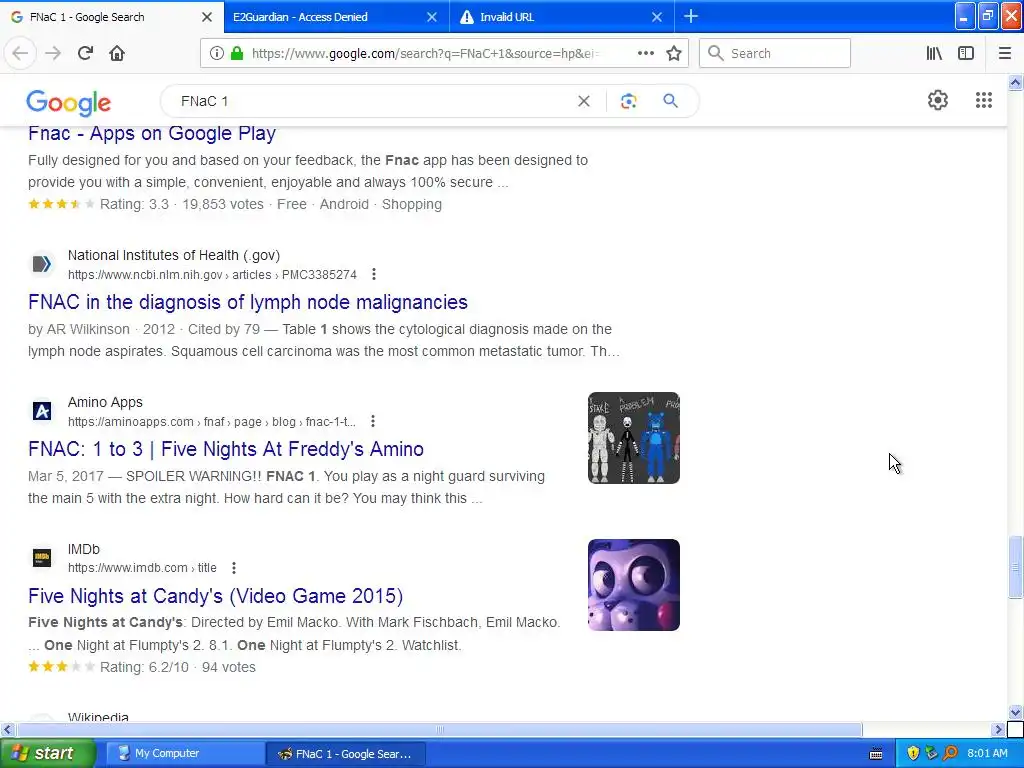Open a new browser tab
The width and height of the screenshot is (1024, 768).
[690, 16]
